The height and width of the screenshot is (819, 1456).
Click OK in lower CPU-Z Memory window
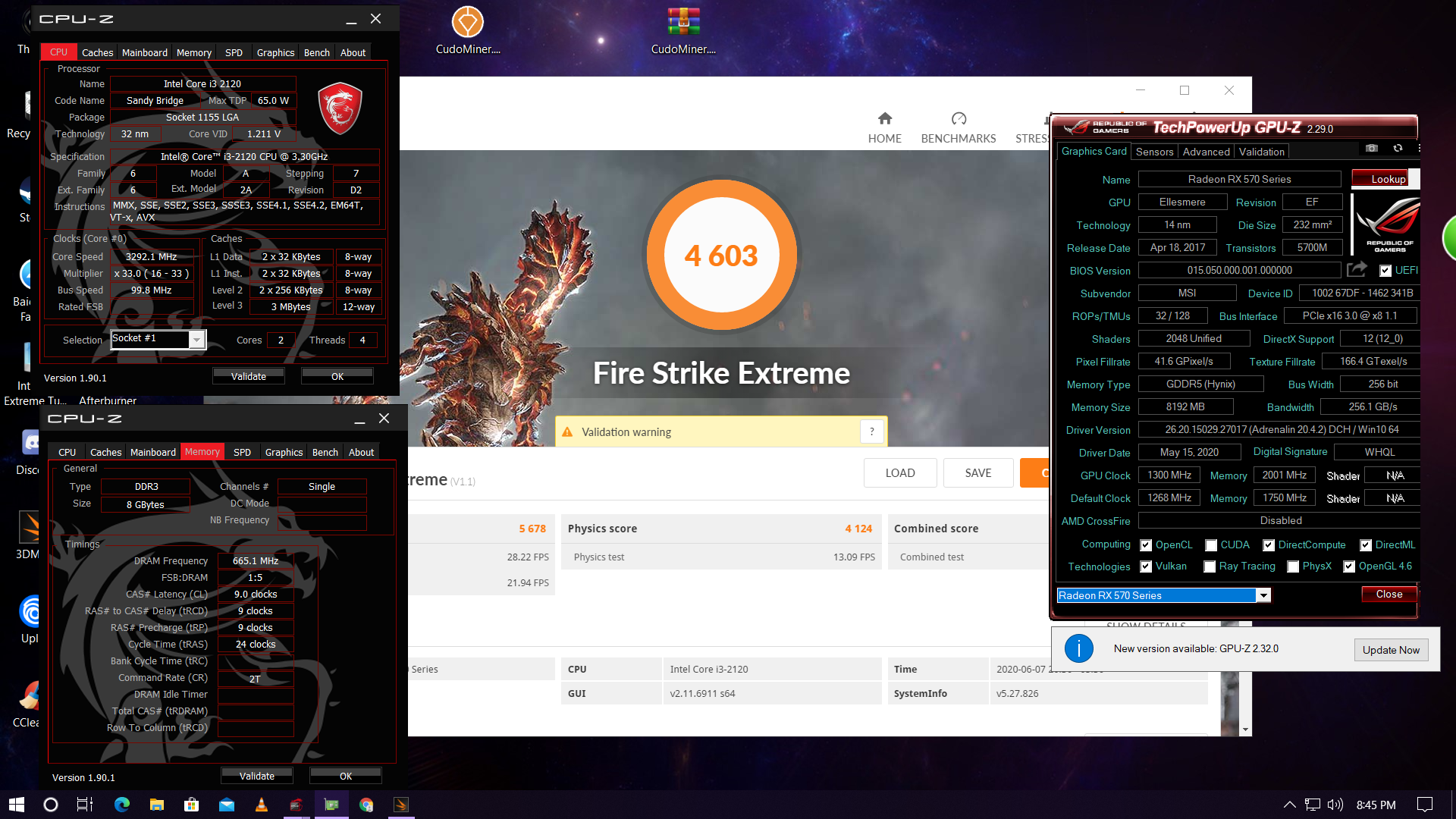tap(346, 776)
